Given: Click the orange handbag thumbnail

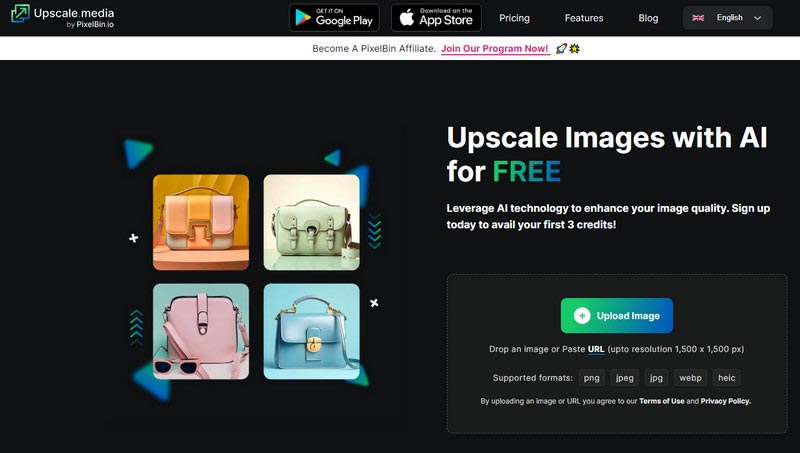Looking at the screenshot, I should (x=201, y=222).
